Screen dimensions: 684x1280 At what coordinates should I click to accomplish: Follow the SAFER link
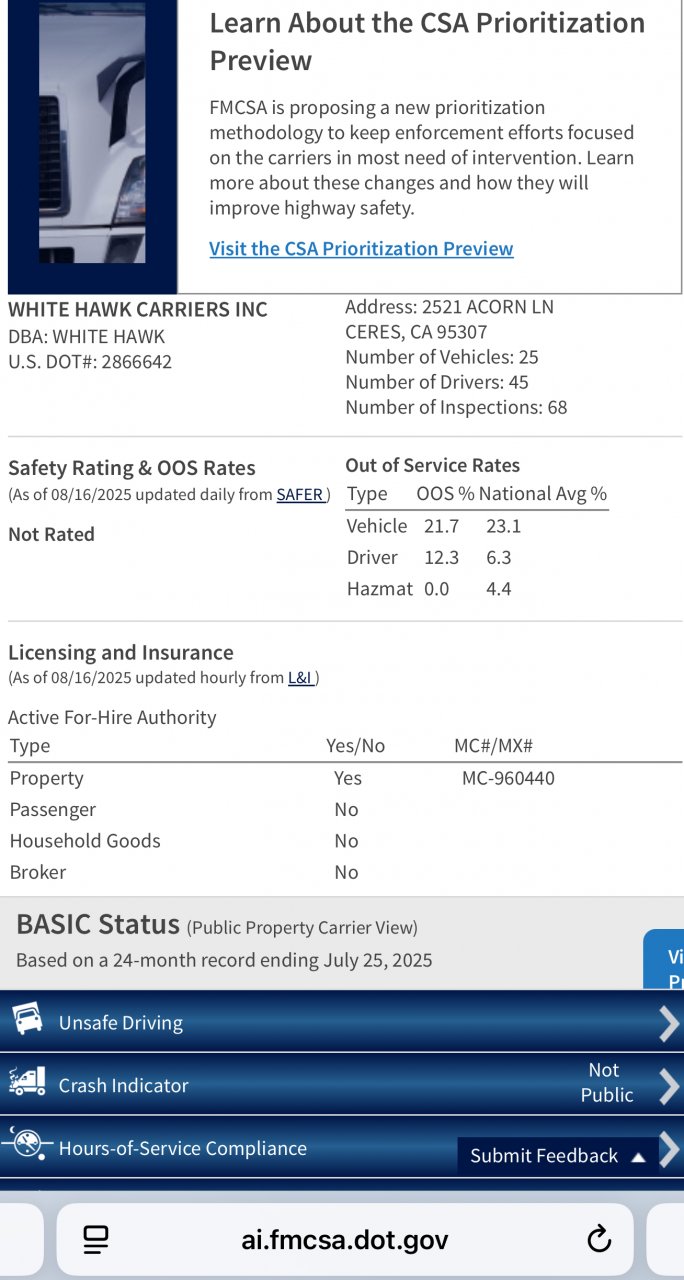click(x=300, y=494)
